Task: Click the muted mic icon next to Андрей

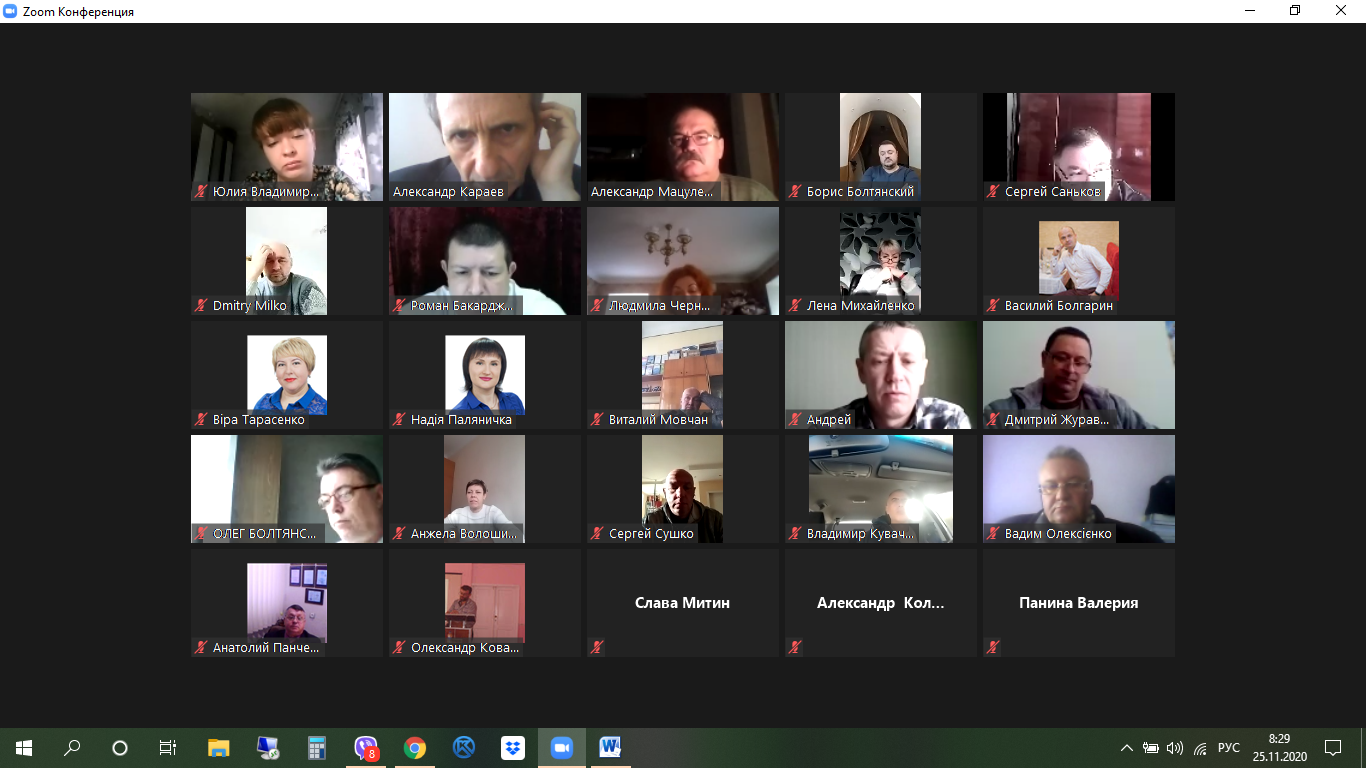Action: click(795, 420)
